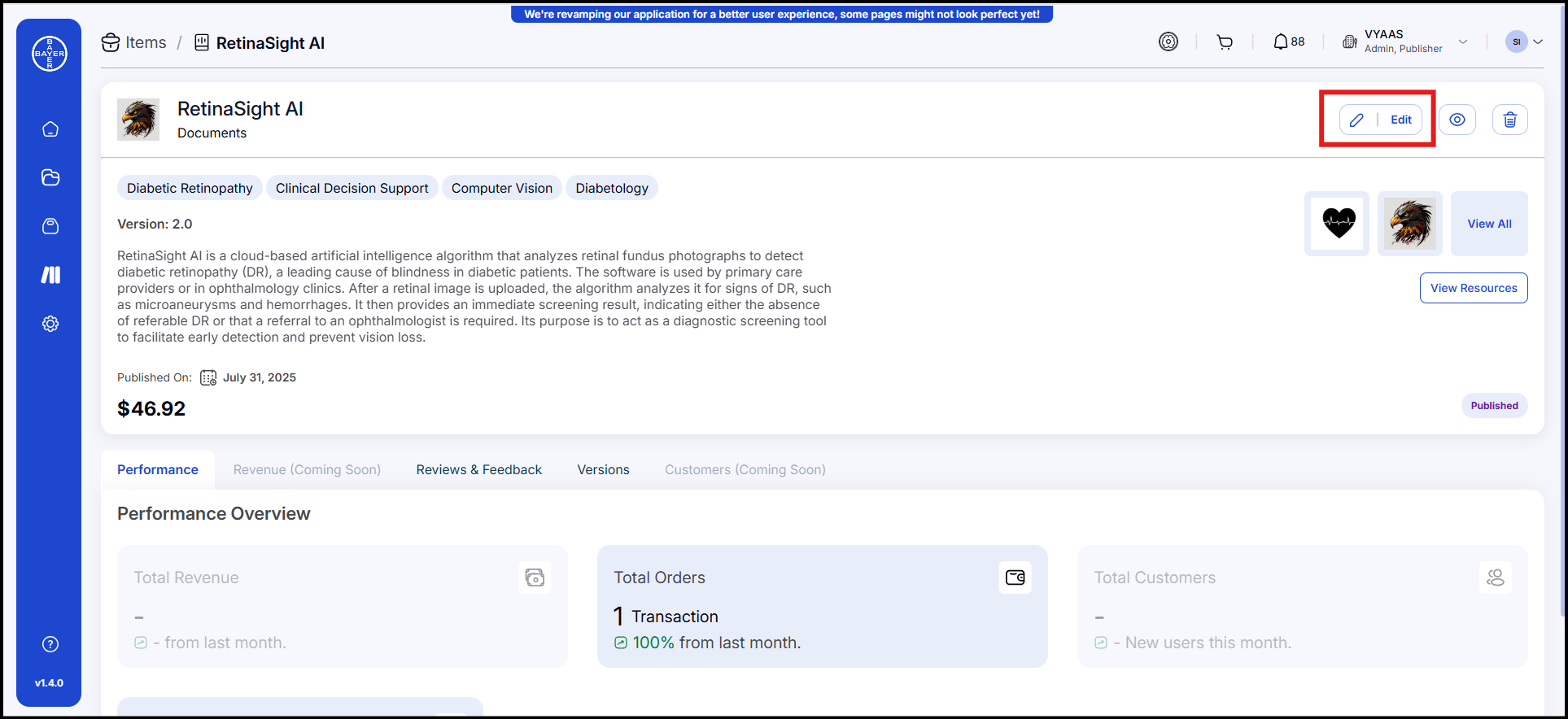Click the Version: 2.0 text
Screen dimensions: 1568x719
tap(155, 224)
